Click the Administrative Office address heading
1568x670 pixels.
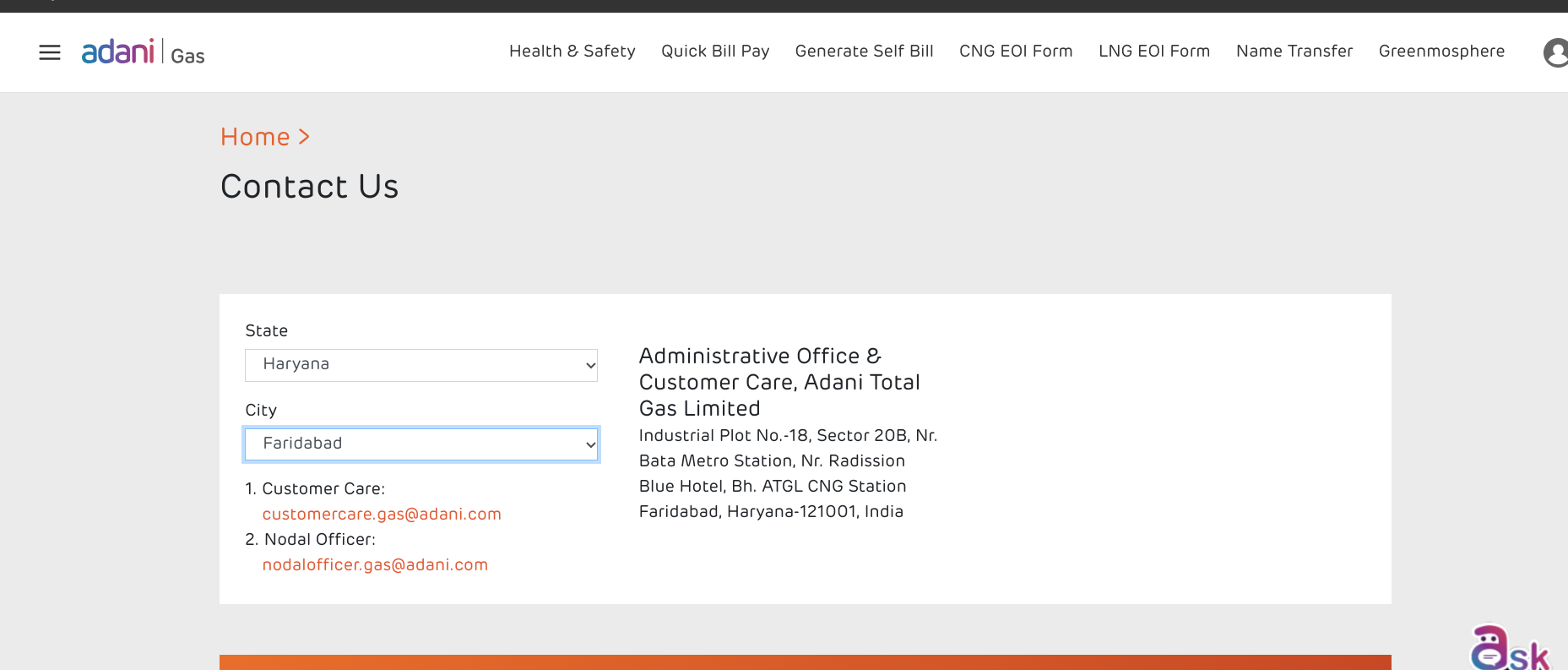[x=779, y=382]
